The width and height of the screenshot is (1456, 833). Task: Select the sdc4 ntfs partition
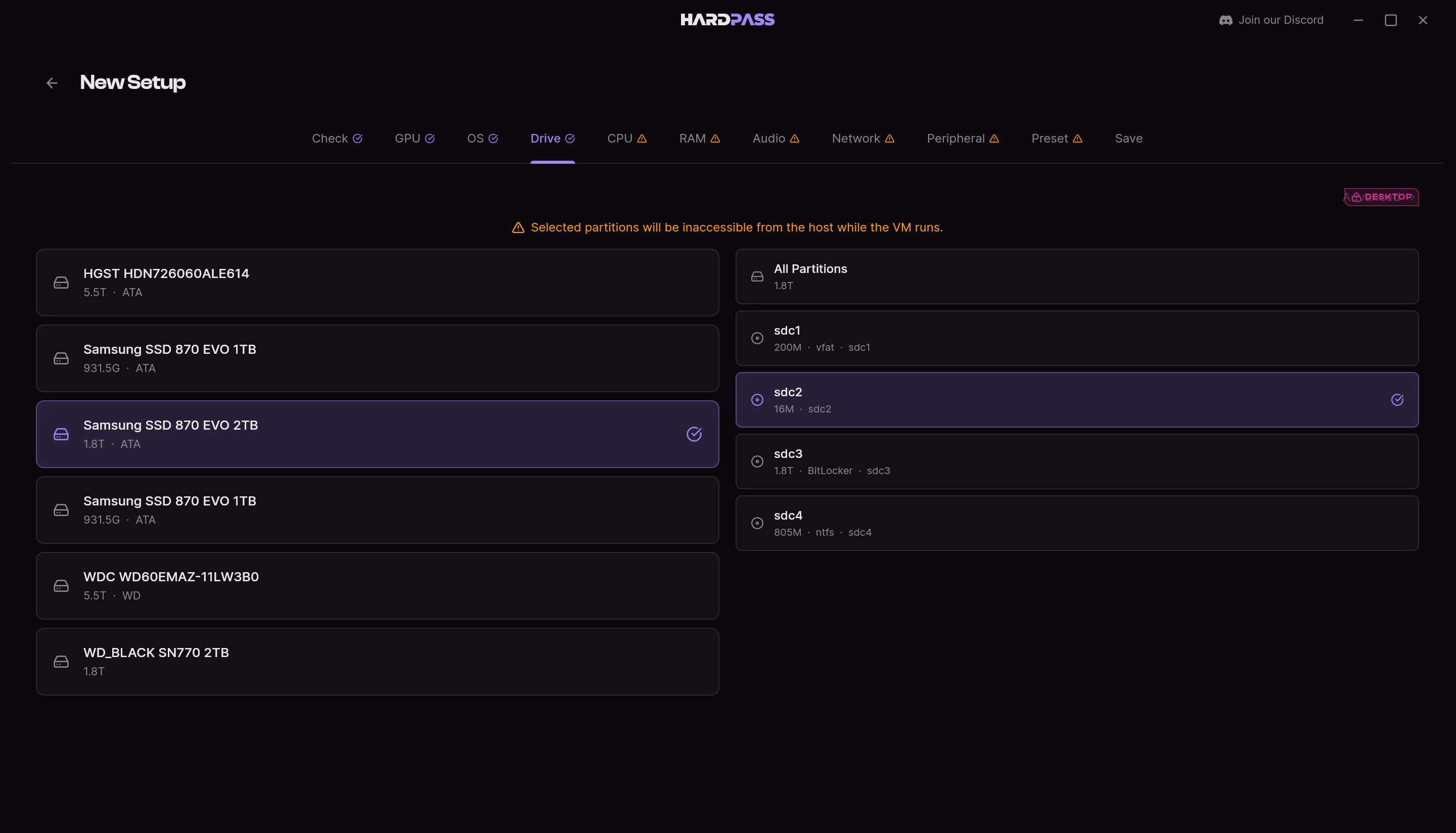(x=1077, y=523)
